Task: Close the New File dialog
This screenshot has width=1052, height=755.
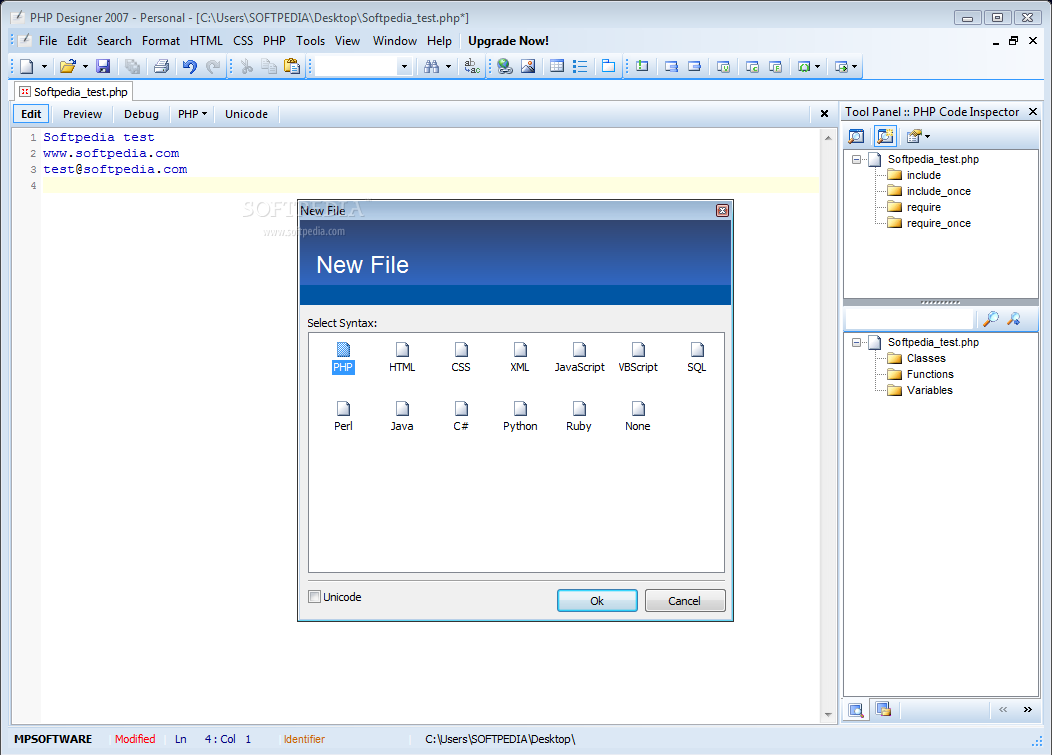Action: tap(723, 211)
